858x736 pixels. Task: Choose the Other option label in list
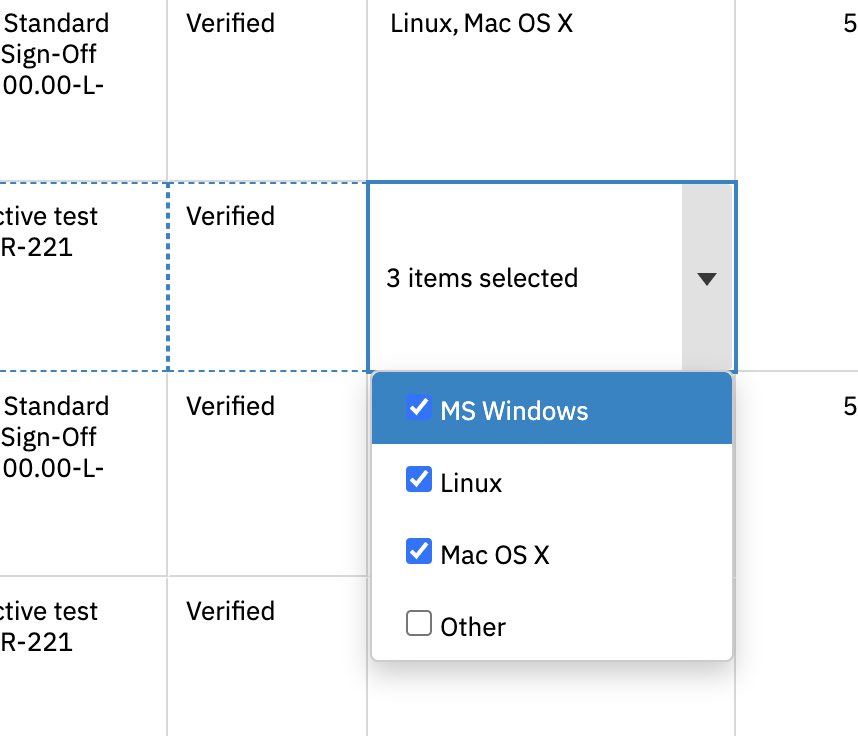473,627
